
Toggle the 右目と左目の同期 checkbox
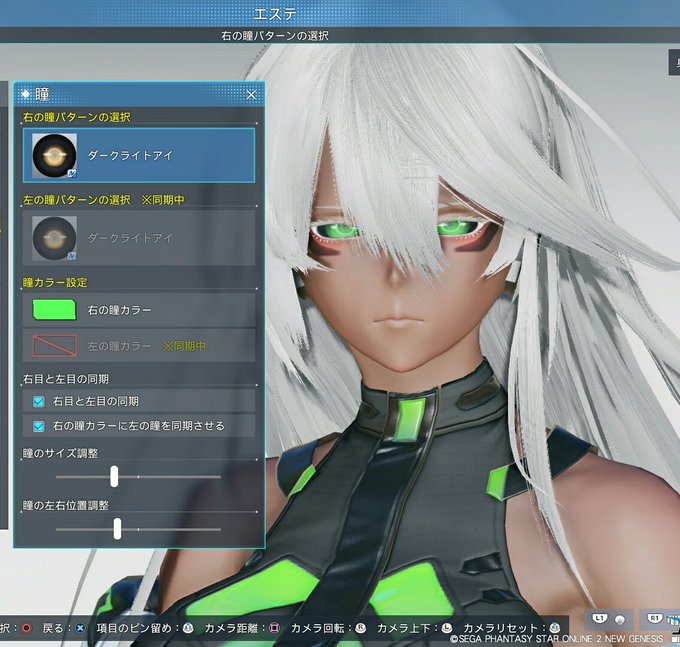pos(39,402)
